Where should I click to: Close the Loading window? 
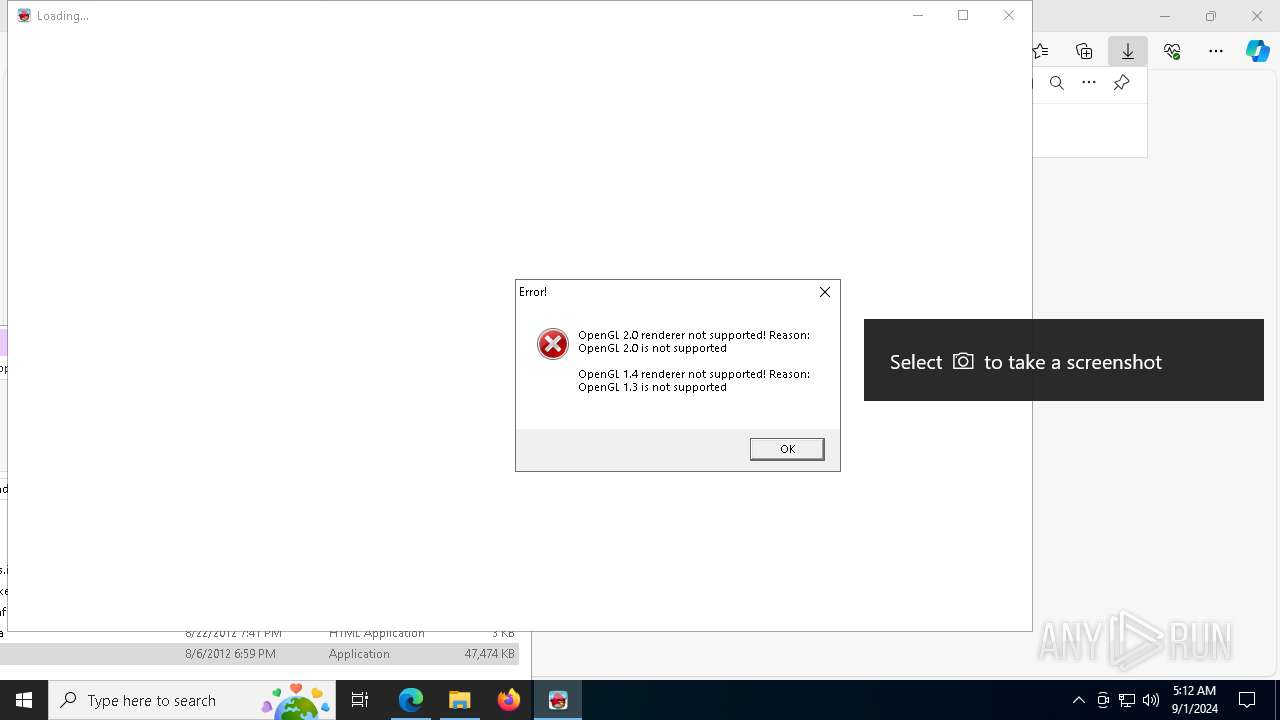1009,15
